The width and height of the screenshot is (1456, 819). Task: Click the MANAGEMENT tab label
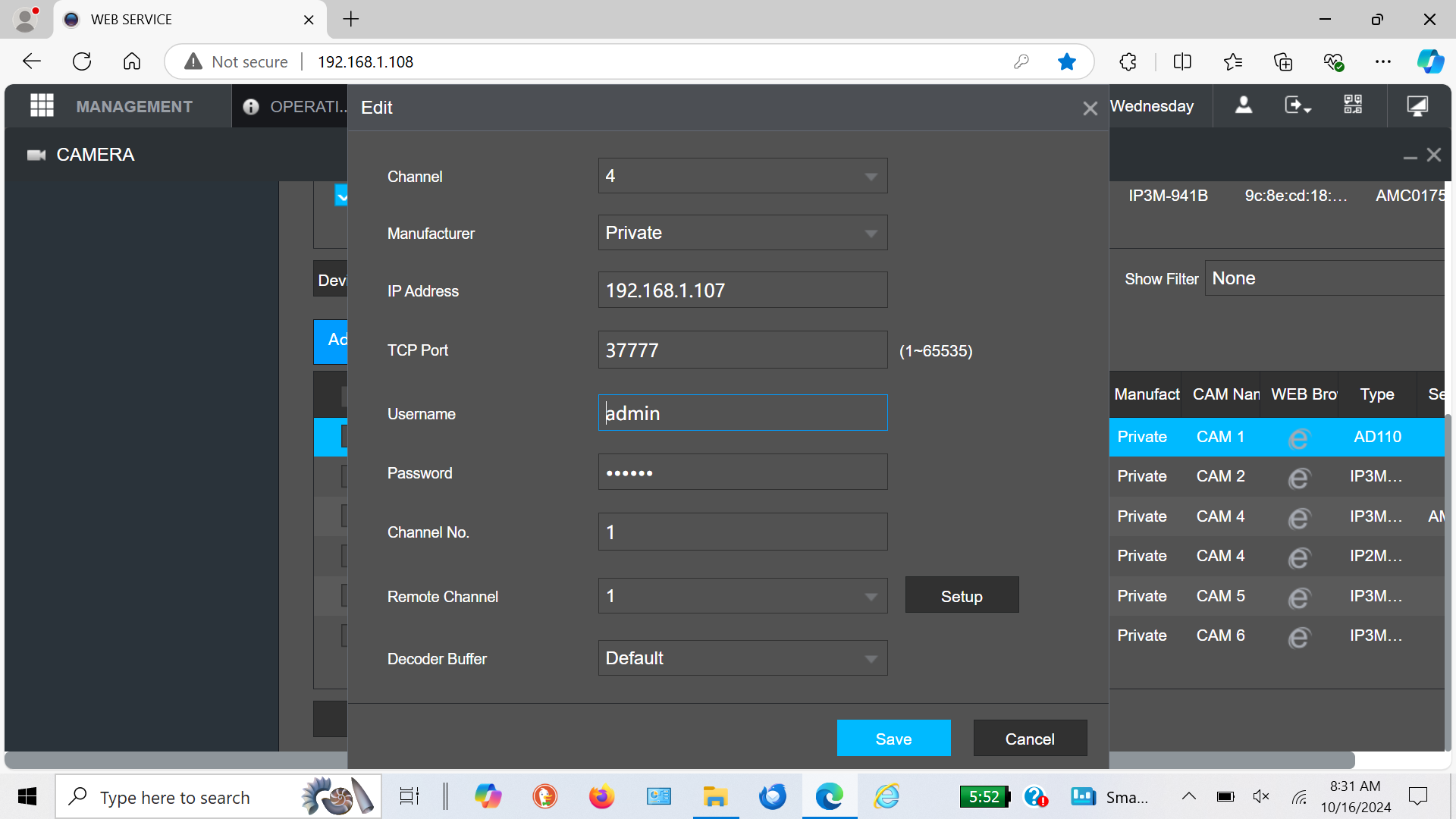(x=134, y=106)
